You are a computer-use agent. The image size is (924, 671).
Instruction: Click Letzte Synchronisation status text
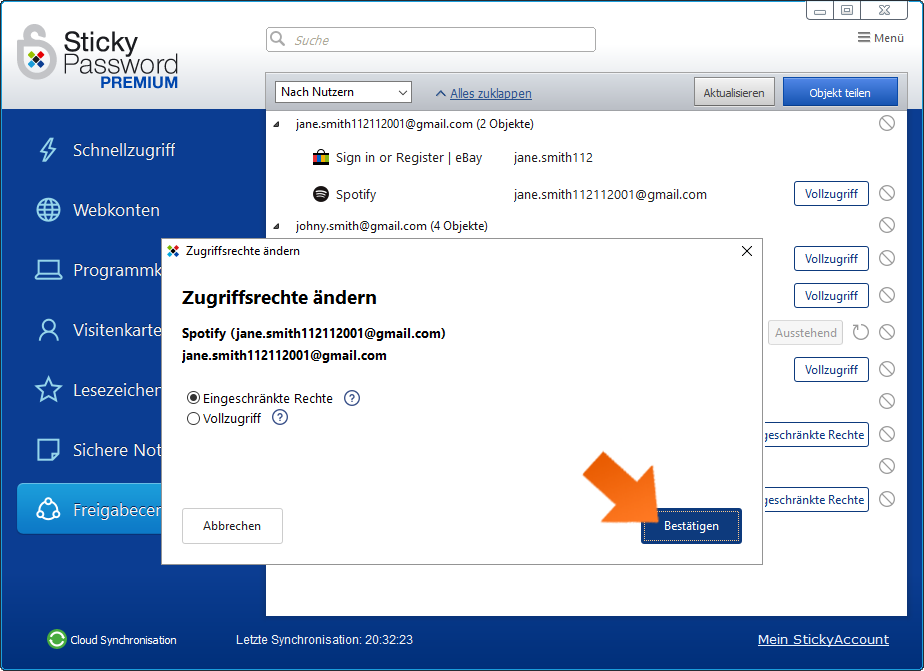[x=324, y=639]
